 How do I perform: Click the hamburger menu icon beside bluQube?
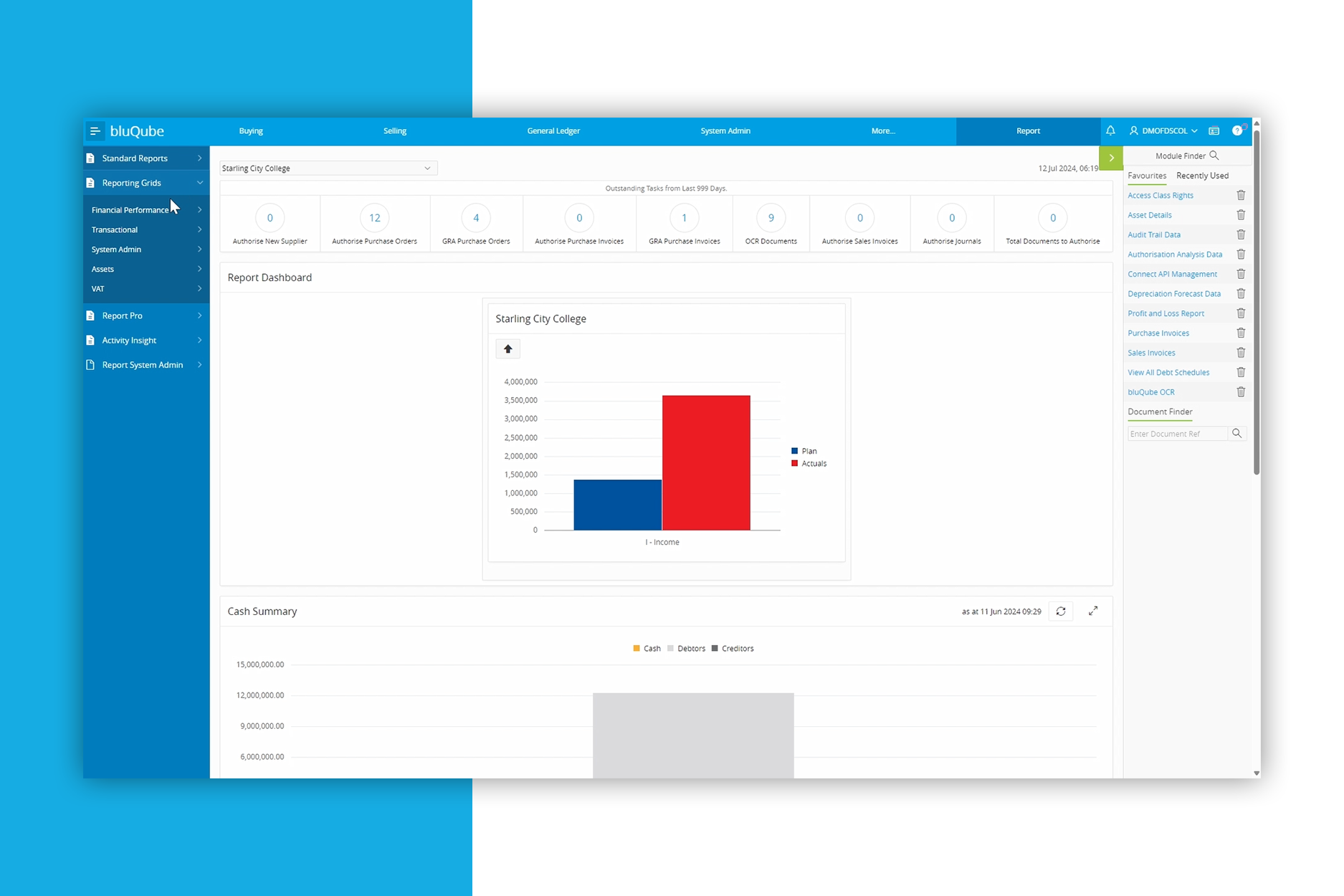click(x=95, y=131)
